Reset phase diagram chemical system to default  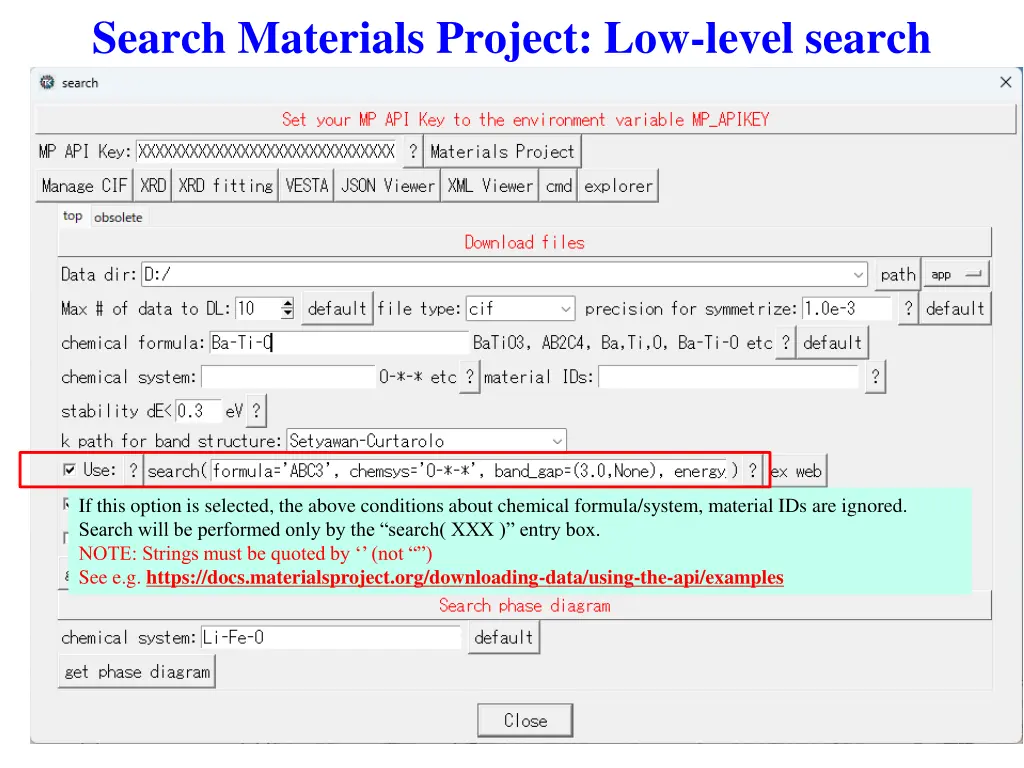[504, 637]
